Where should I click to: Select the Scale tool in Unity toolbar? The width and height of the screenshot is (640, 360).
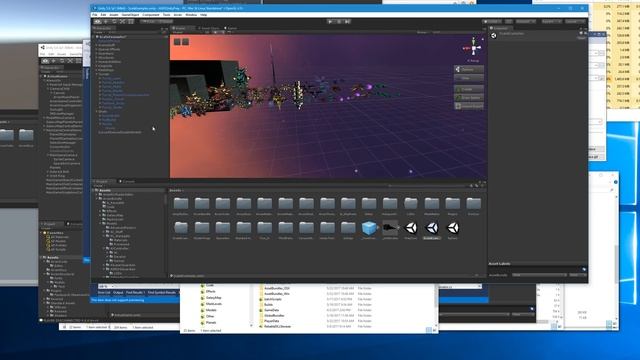pos(122,21)
